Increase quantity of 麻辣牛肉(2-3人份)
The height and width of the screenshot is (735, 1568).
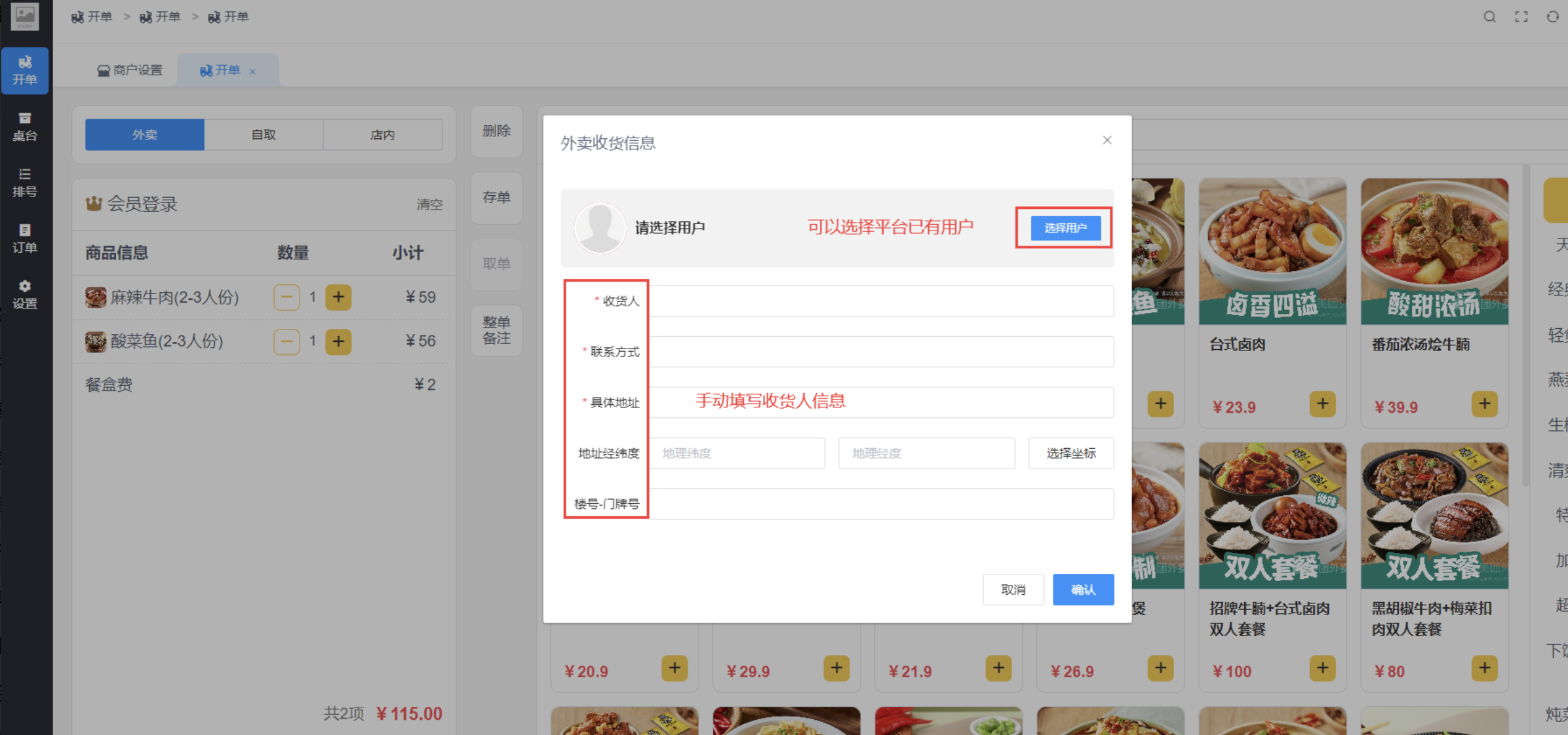(x=338, y=297)
